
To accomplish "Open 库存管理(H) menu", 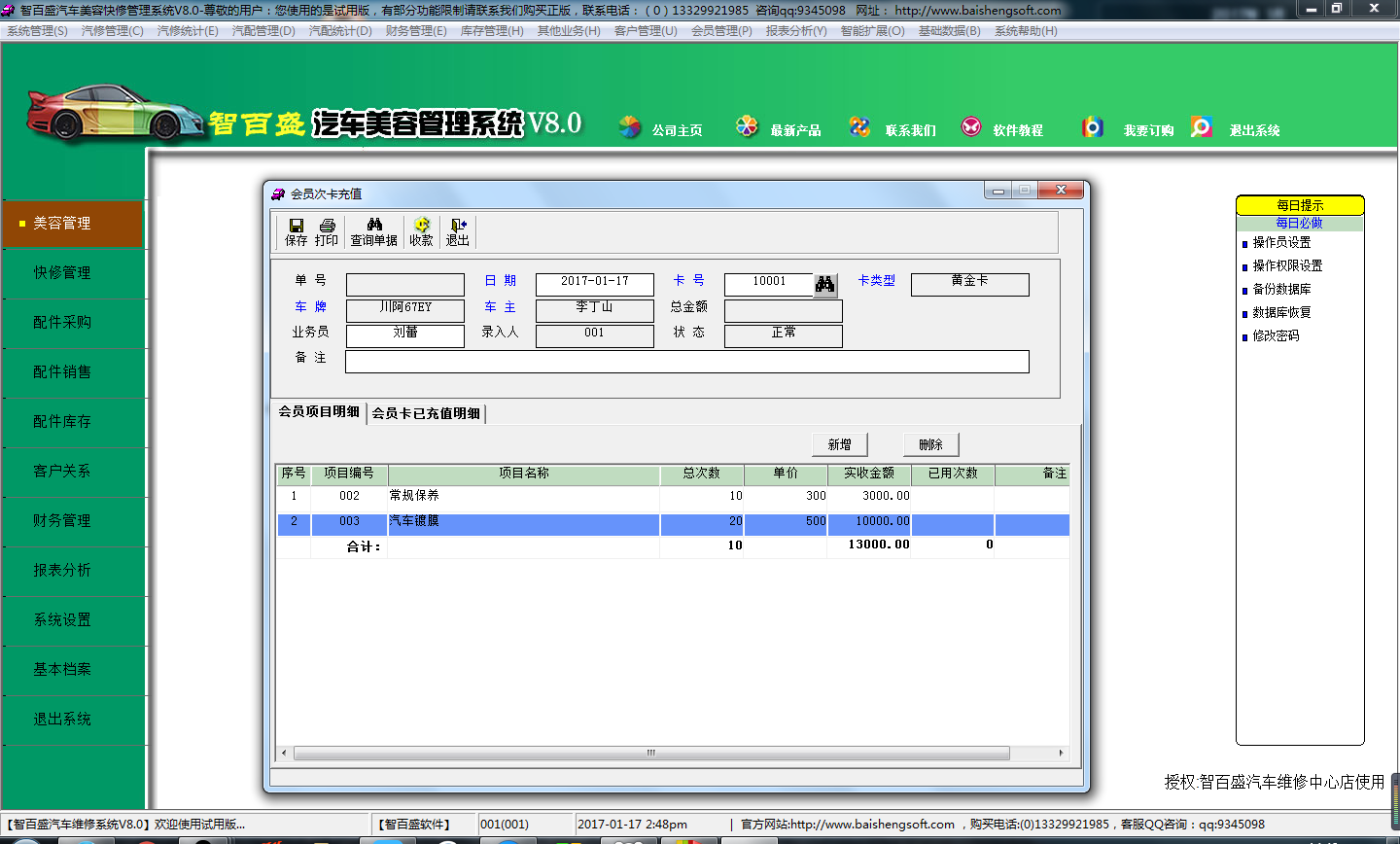I will pos(492,31).
